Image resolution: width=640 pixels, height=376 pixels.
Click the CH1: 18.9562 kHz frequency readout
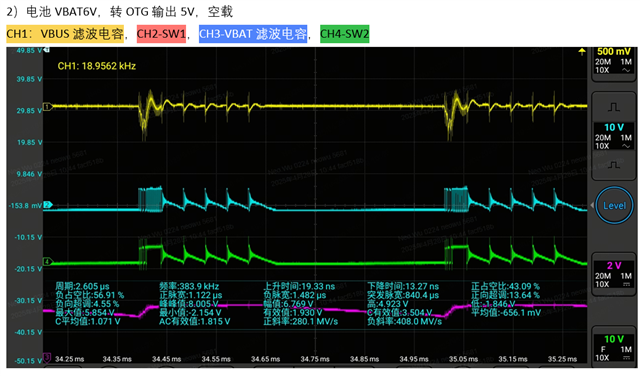[97, 66]
